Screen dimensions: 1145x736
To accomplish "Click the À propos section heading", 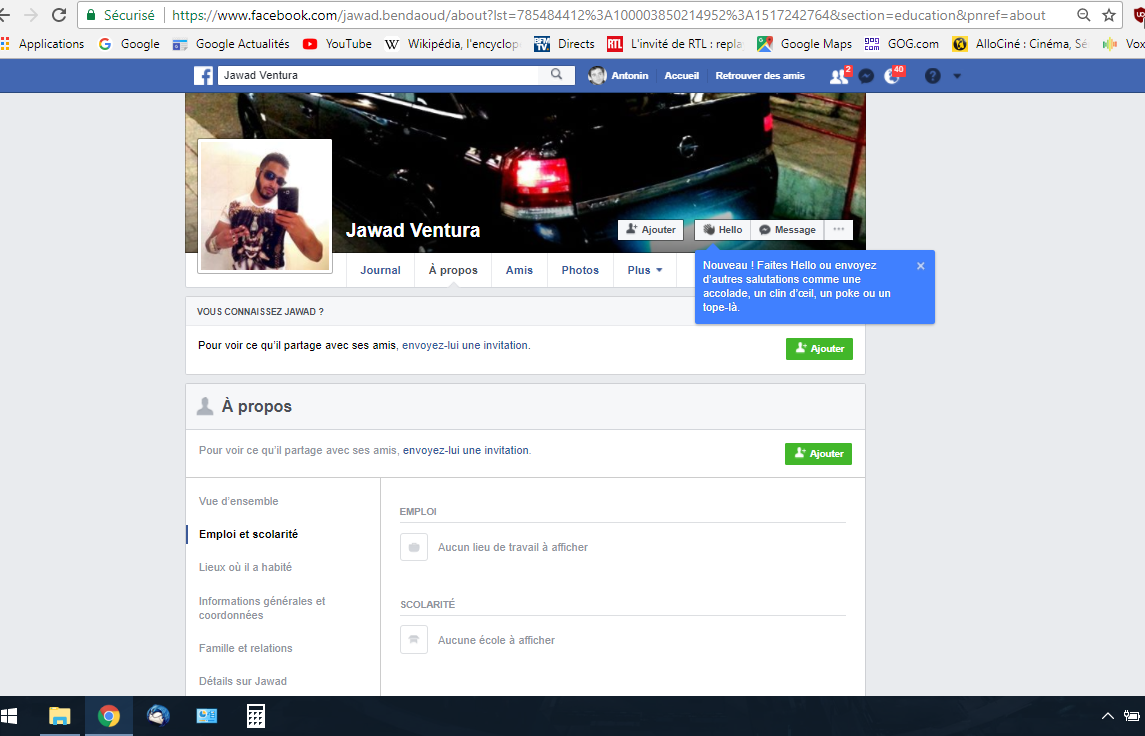I will (x=256, y=407).
